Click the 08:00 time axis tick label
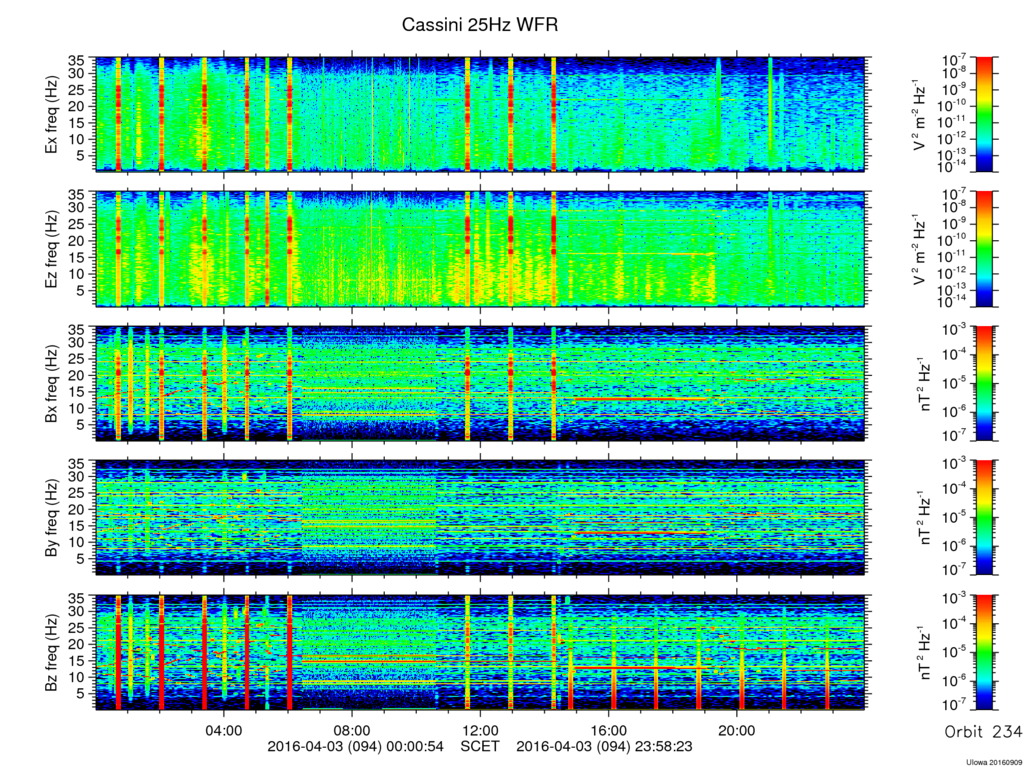 (x=352, y=730)
